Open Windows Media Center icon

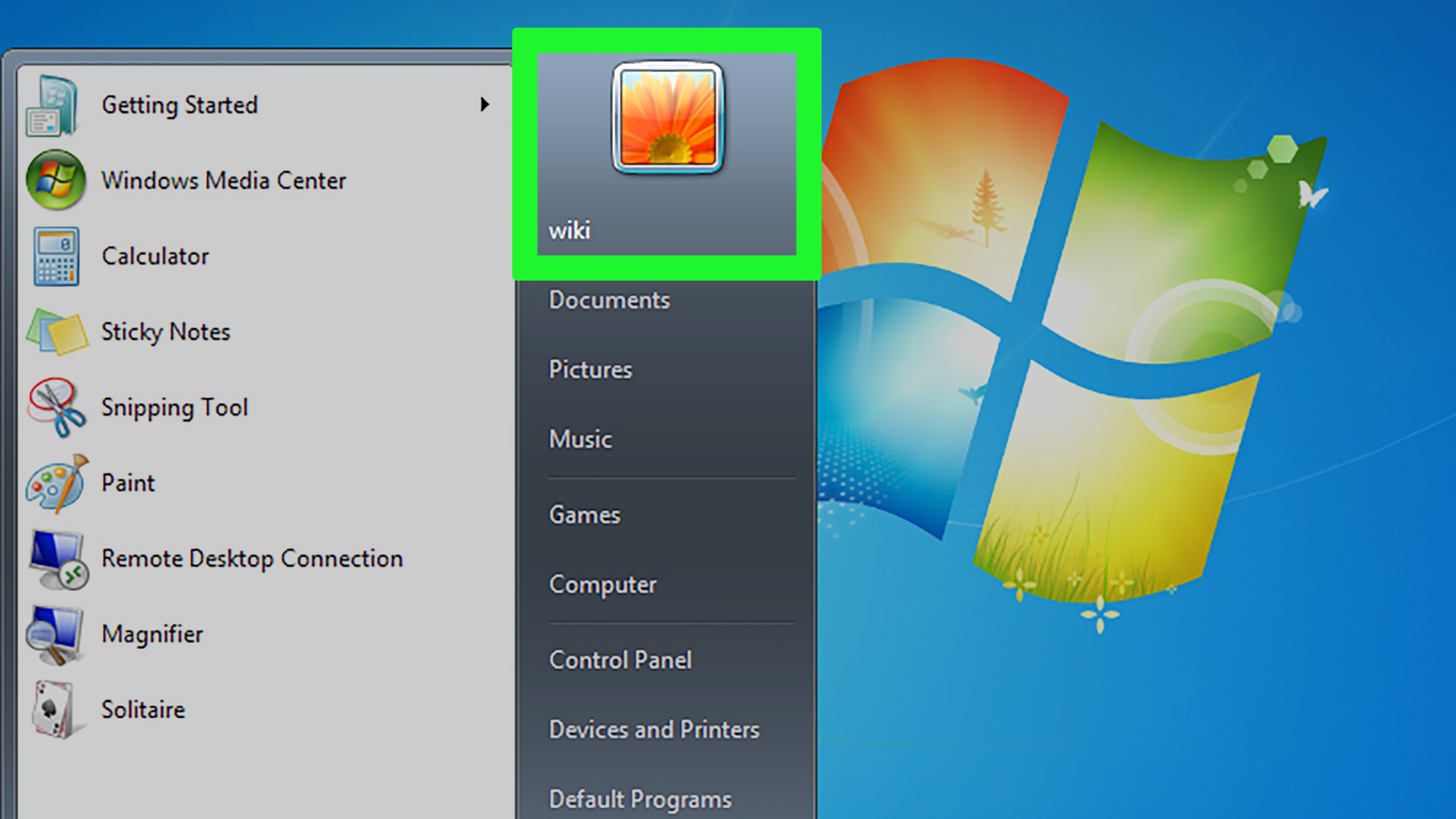tap(55, 180)
